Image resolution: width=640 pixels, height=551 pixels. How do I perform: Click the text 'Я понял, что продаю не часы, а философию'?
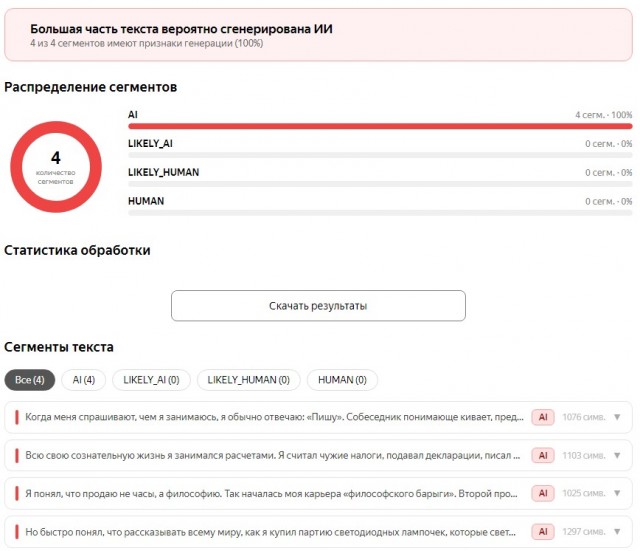point(124,493)
